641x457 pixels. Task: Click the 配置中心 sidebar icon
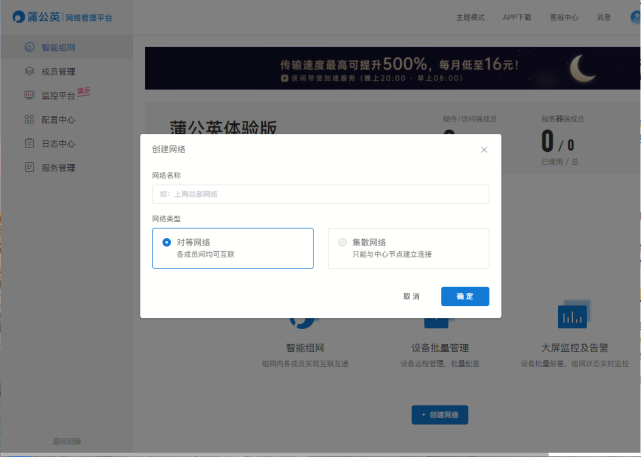click(29, 119)
